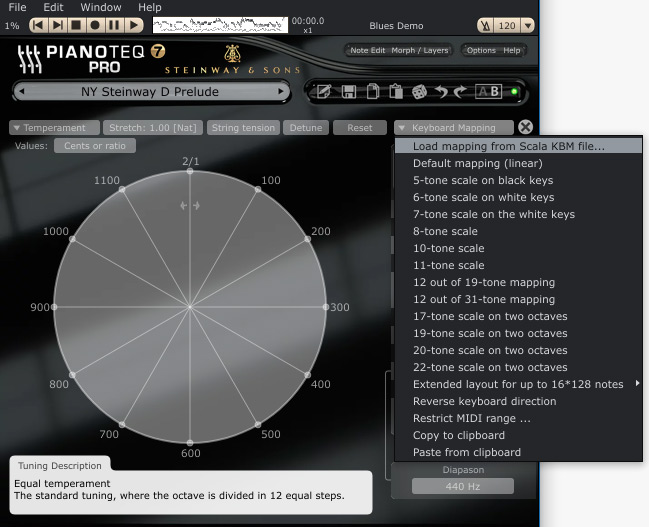
Task: Choose 12 out of 31-tone mapping
Action: [x=519, y=299]
